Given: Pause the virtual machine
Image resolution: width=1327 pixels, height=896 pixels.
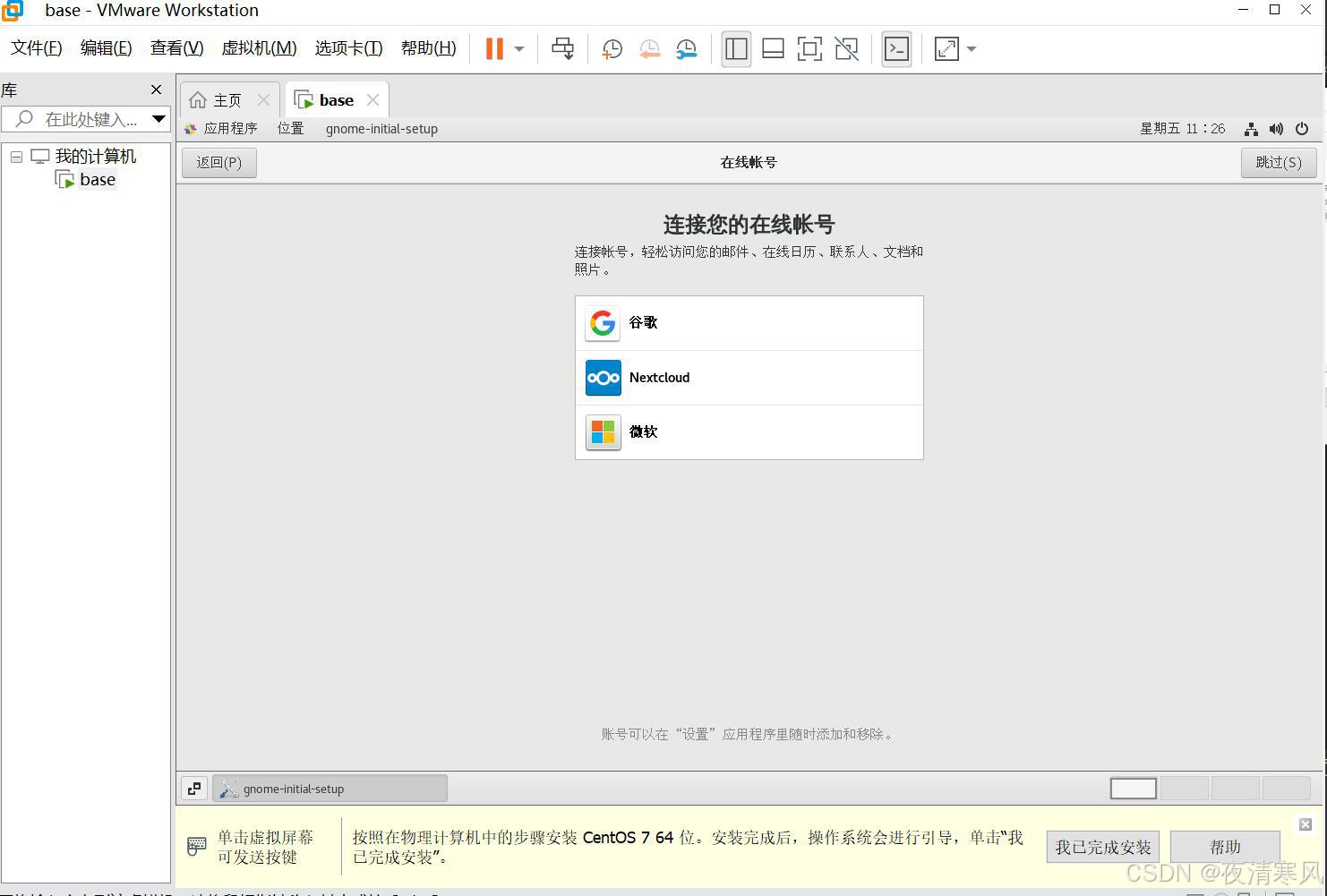Looking at the screenshot, I should point(494,48).
